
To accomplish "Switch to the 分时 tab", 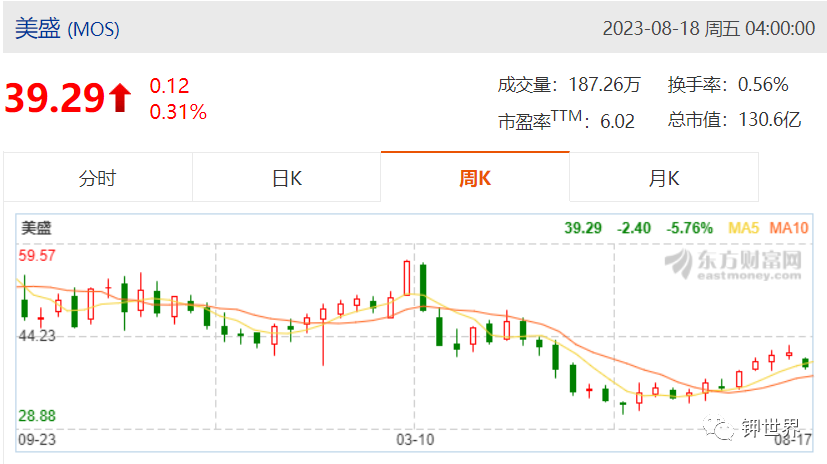I will 98,178.
